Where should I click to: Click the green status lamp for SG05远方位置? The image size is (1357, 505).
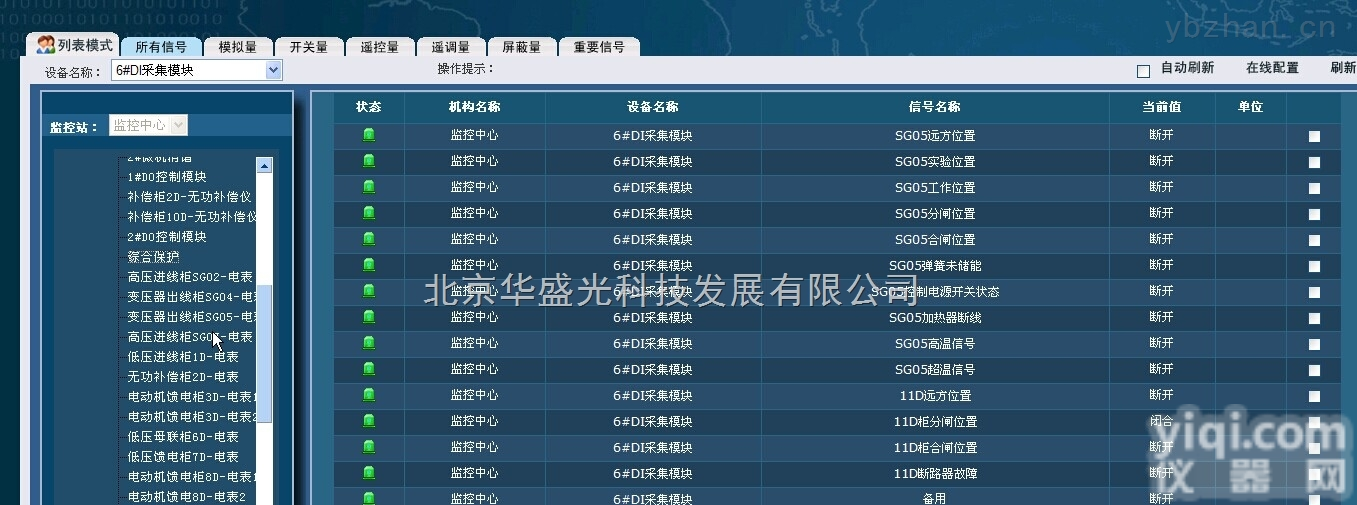[369, 135]
